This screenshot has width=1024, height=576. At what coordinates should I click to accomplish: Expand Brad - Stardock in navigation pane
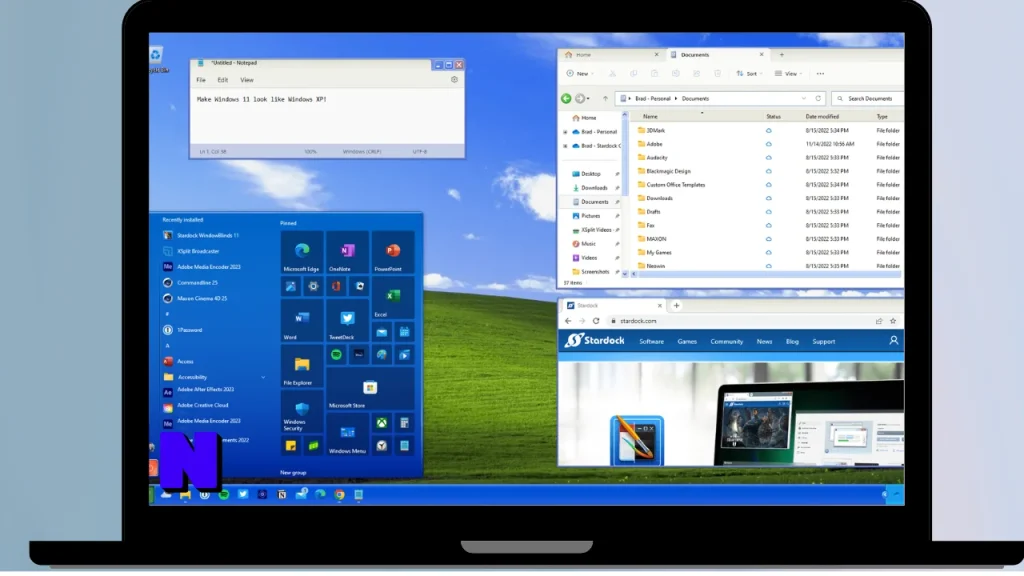tap(566, 146)
